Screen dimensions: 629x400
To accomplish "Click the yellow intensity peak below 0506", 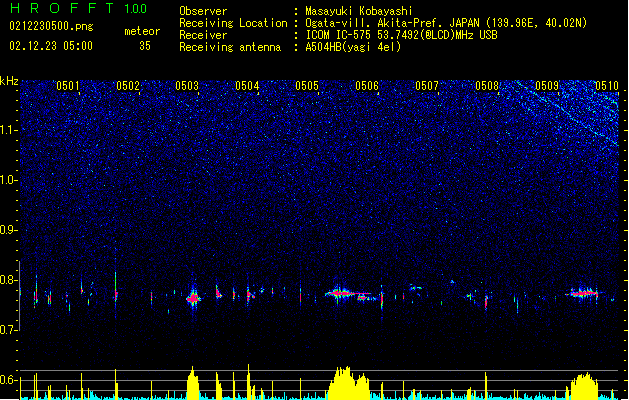I will pos(348,383).
